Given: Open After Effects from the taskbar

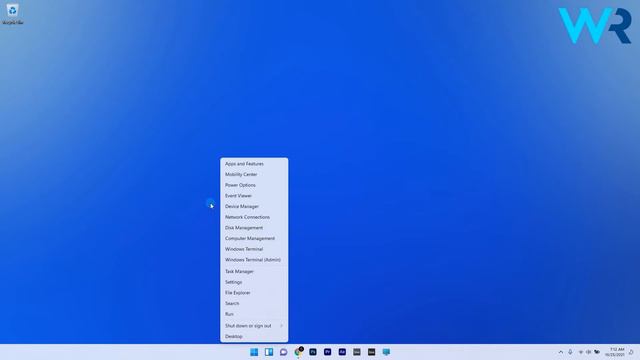Looking at the screenshot, I should 342,352.
